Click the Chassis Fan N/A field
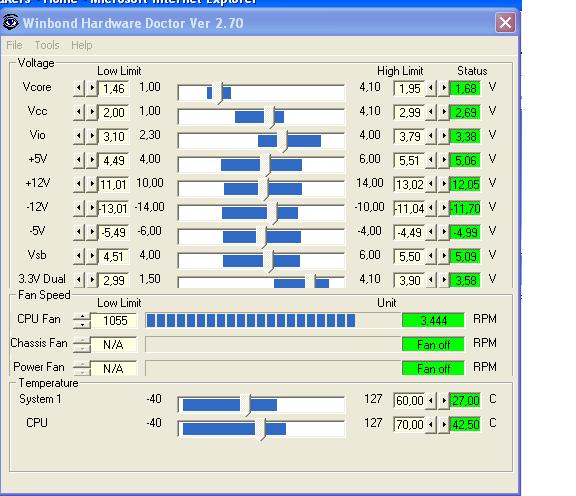The image size is (576, 496). (114, 344)
